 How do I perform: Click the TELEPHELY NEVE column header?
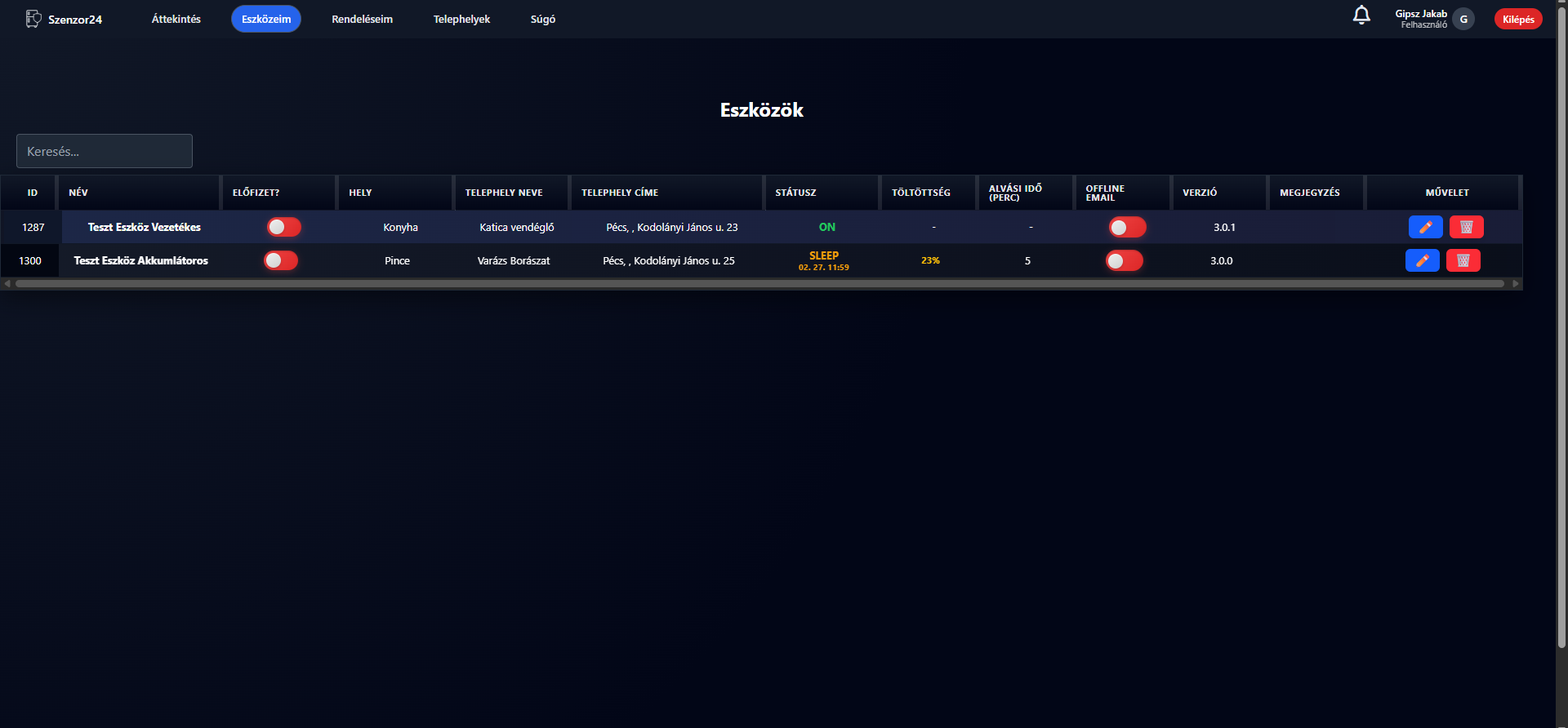click(511, 193)
